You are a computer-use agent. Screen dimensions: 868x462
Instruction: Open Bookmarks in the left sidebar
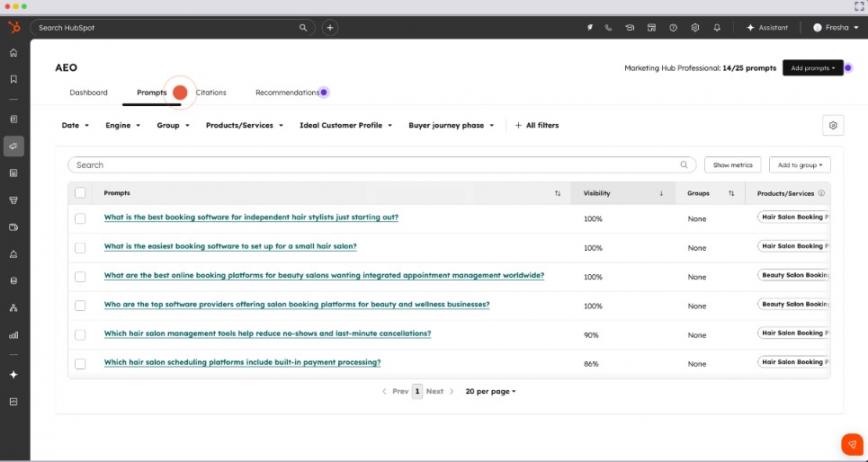coord(14,79)
